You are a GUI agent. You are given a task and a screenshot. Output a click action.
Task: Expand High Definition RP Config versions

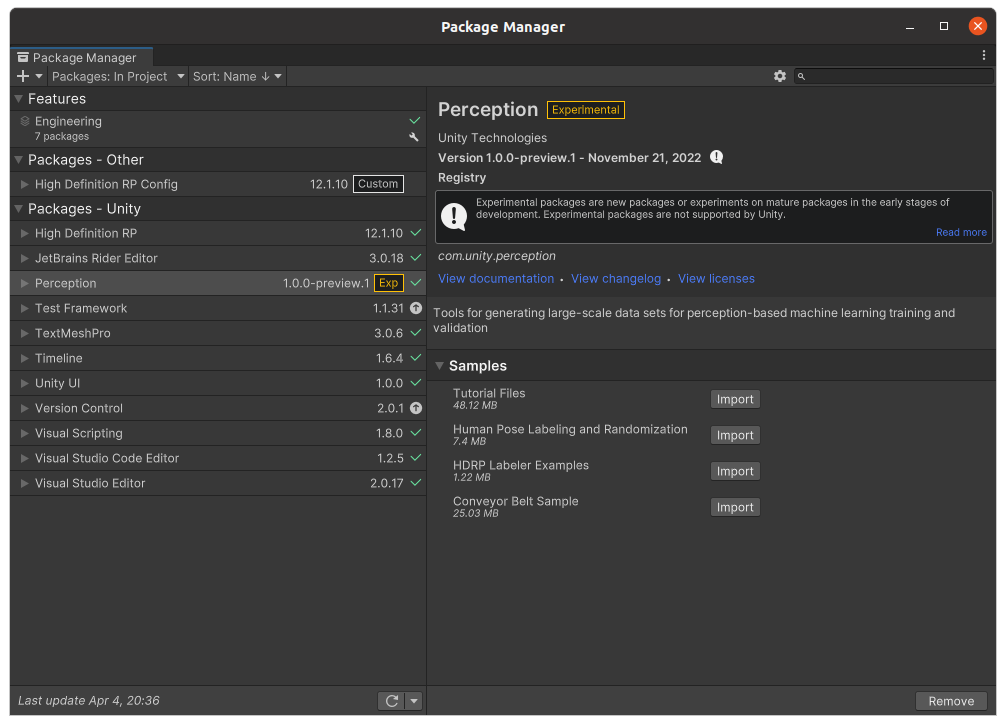point(24,184)
